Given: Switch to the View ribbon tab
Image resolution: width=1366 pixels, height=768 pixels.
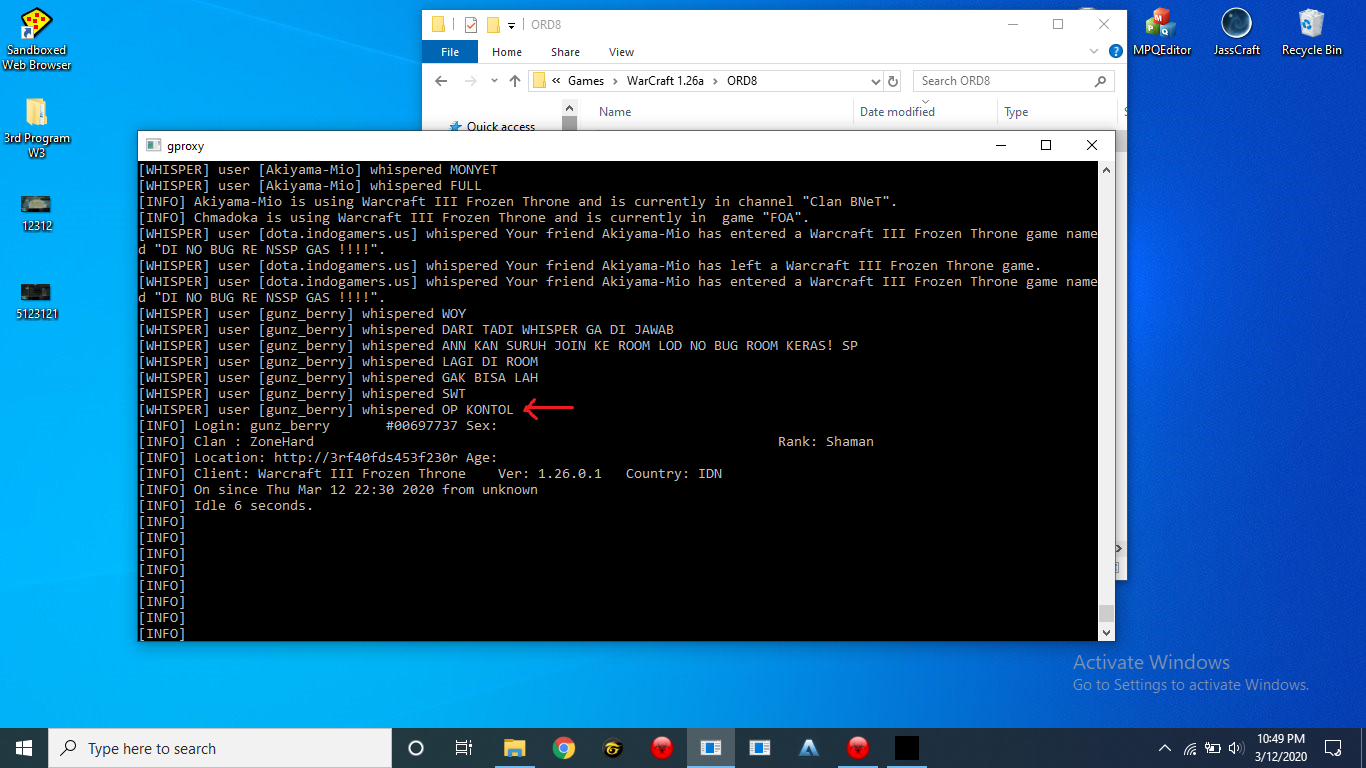Looking at the screenshot, I should tap(621, 52).
